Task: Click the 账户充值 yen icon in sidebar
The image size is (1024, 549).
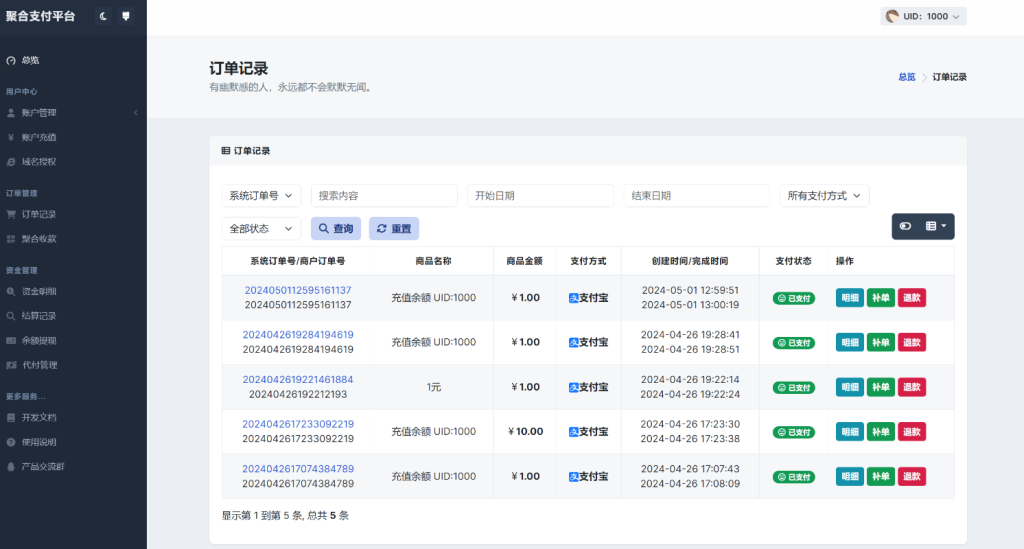Action: coord(10,137)
